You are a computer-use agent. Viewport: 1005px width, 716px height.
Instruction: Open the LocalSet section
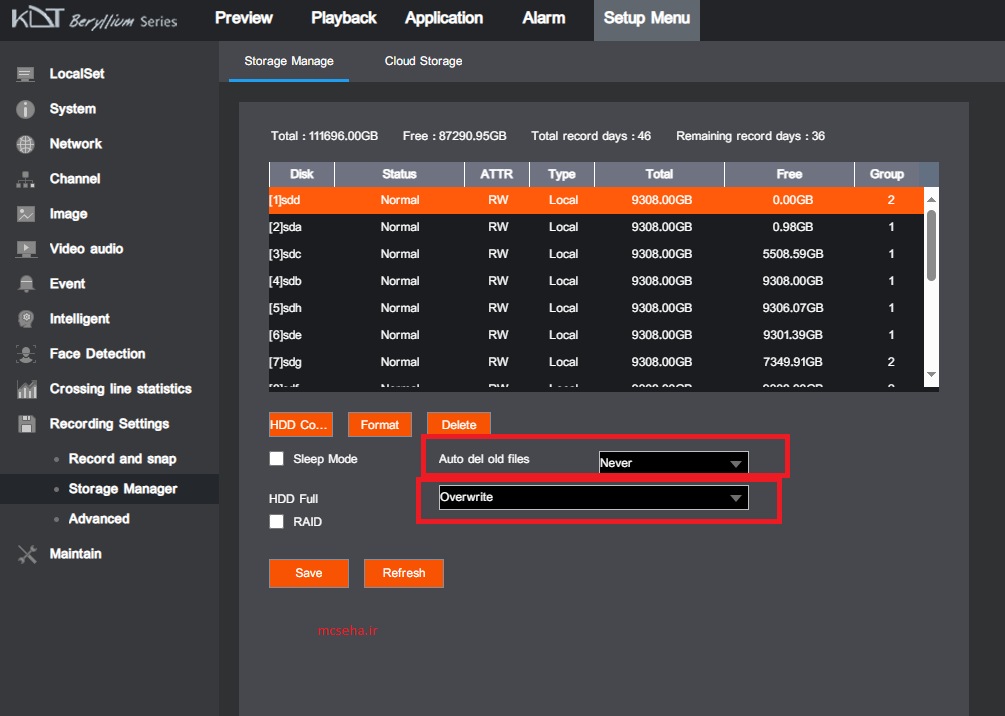coord(77,74)
